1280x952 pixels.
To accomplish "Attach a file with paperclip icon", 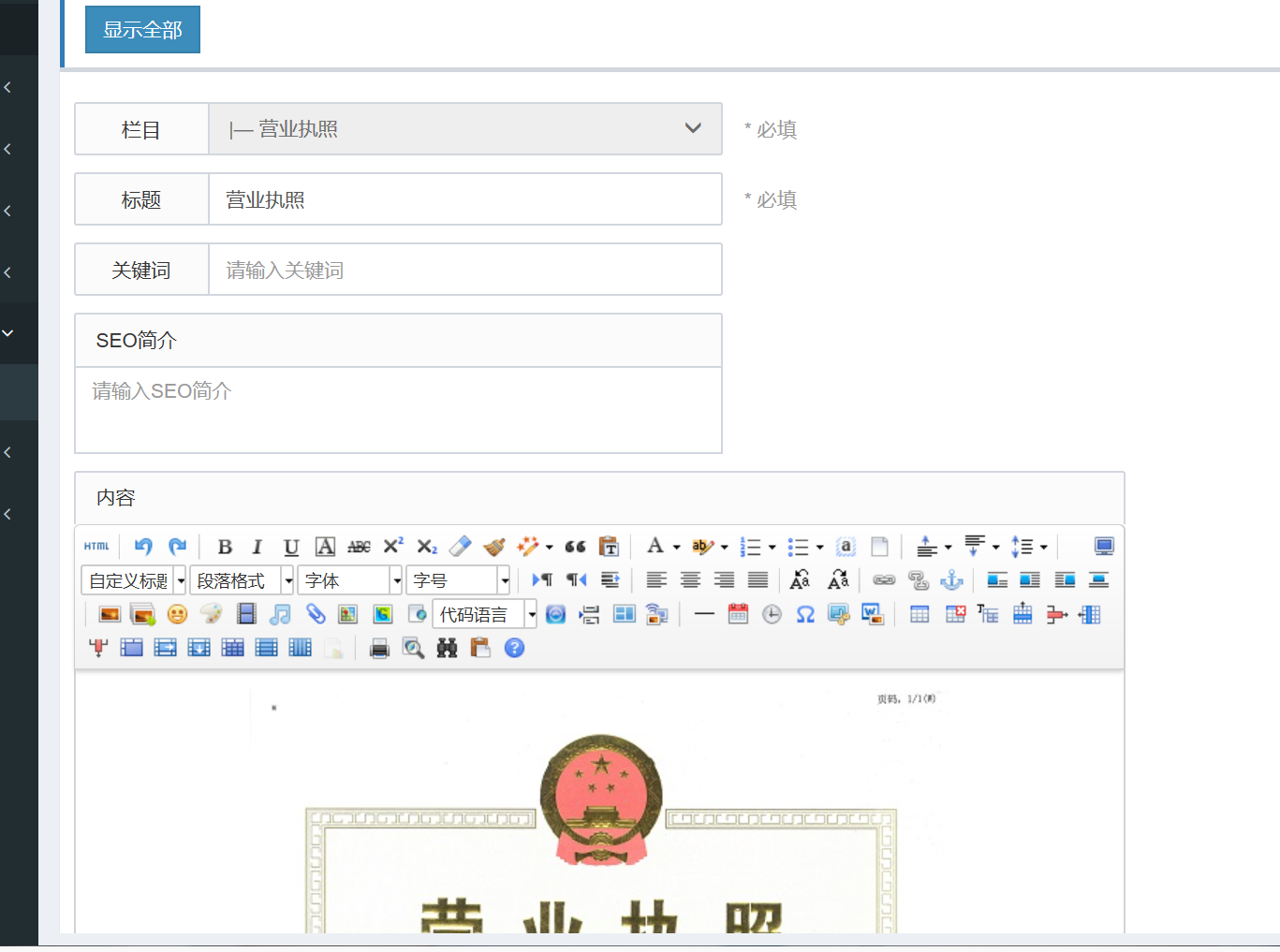I will 315,614.
